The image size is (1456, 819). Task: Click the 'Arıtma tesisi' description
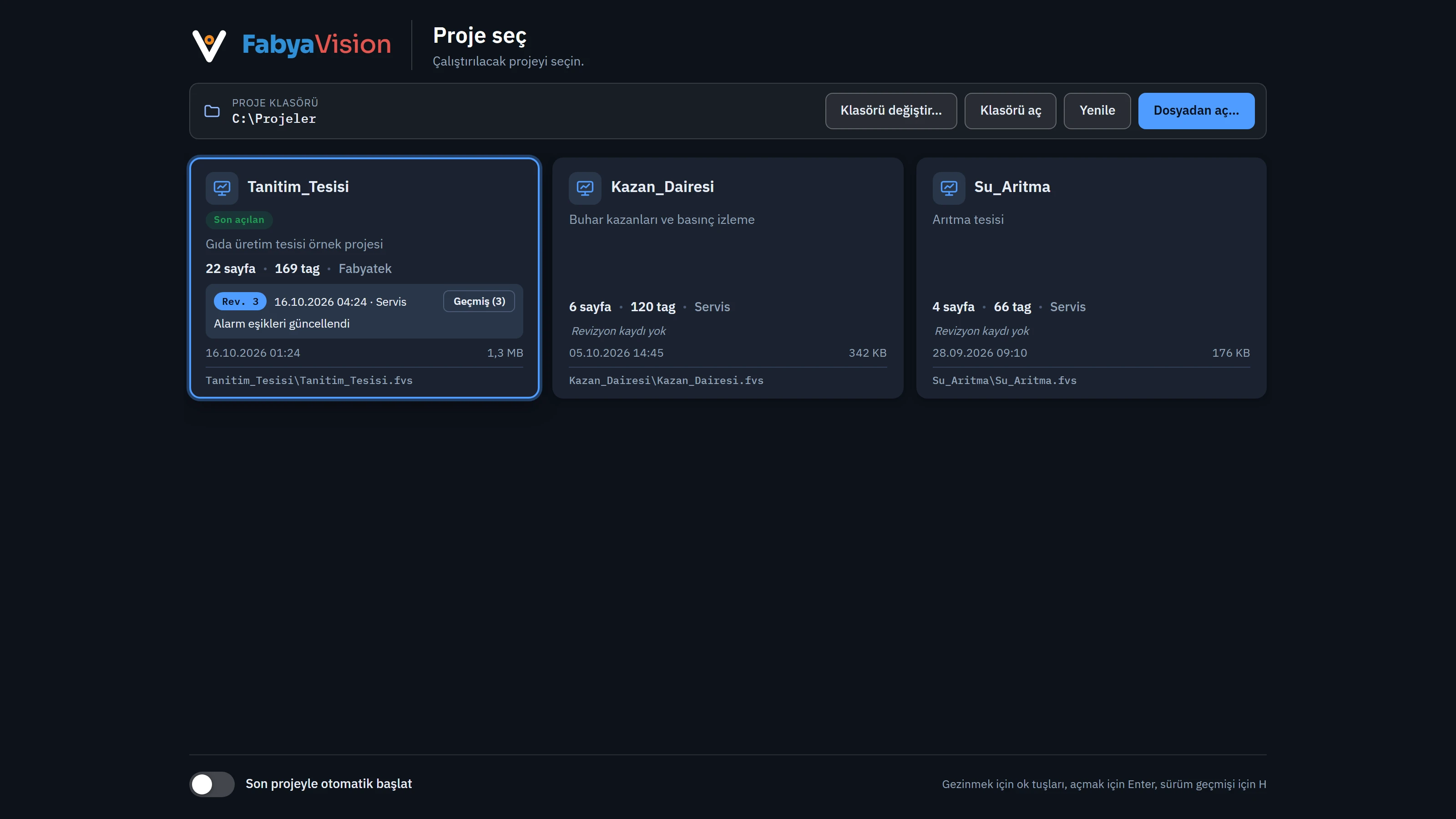coord(968,220)
